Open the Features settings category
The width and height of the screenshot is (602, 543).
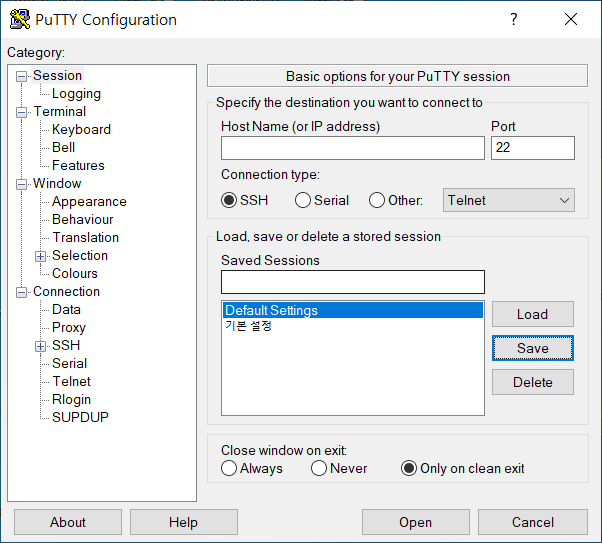pyautogui.click(x=78, y=166)
